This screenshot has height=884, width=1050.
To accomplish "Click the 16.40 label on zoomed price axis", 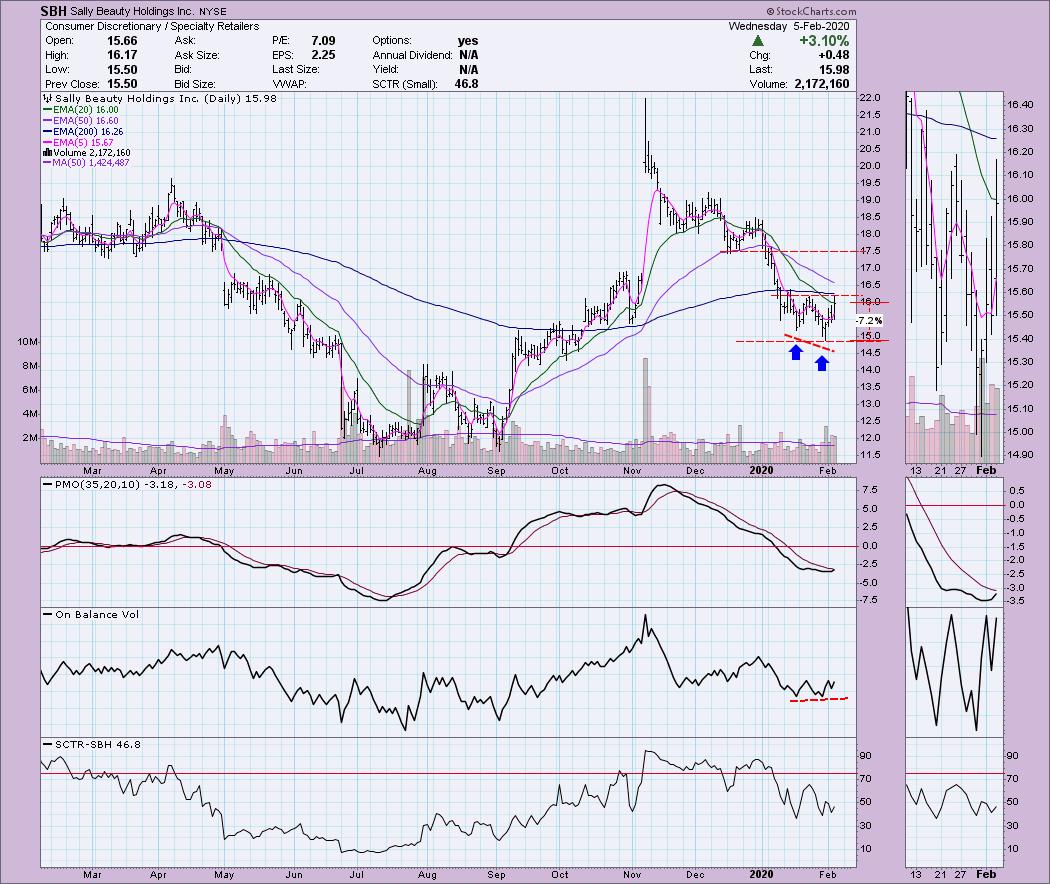I will point(1019,104).
